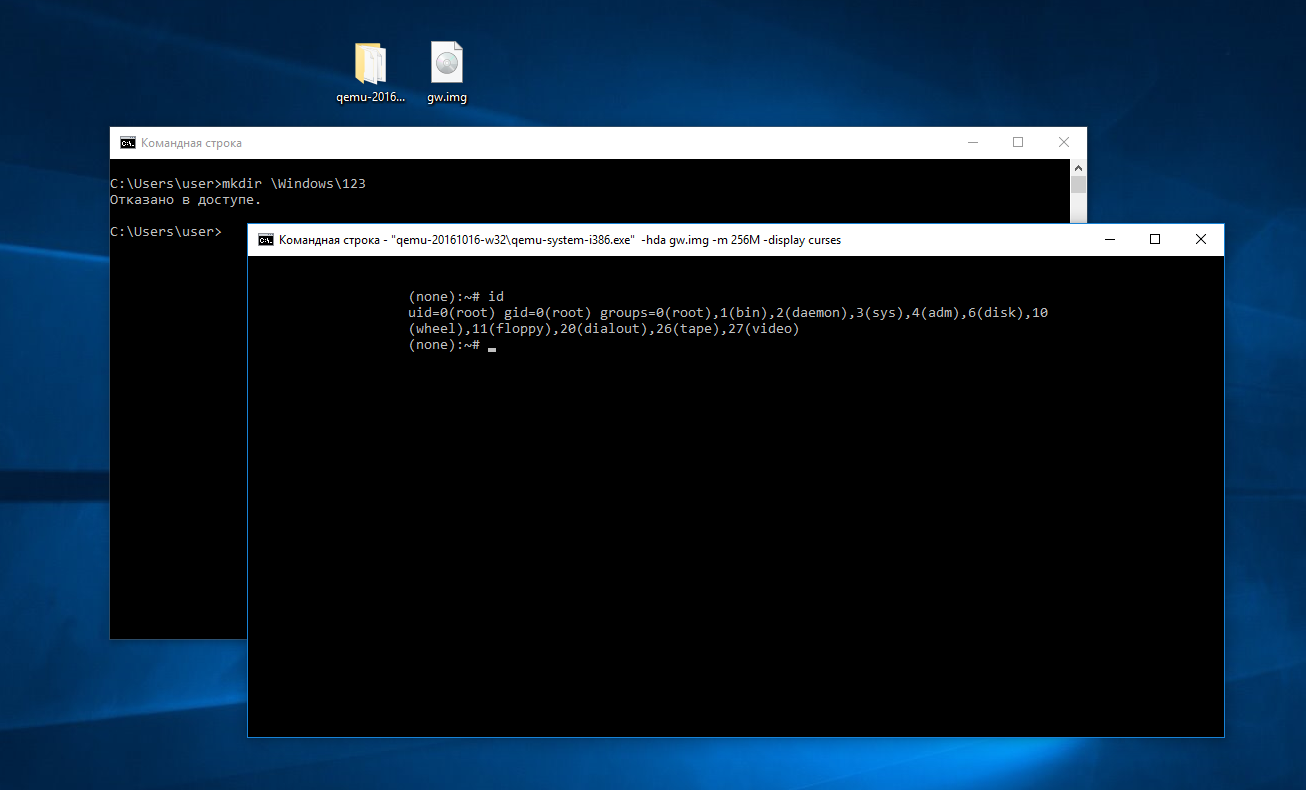Image resolution: width=1306 pixels, height=790 pixels.
Task: Click the back window title 'Командная строка'
Action: [x=191, y=143]
